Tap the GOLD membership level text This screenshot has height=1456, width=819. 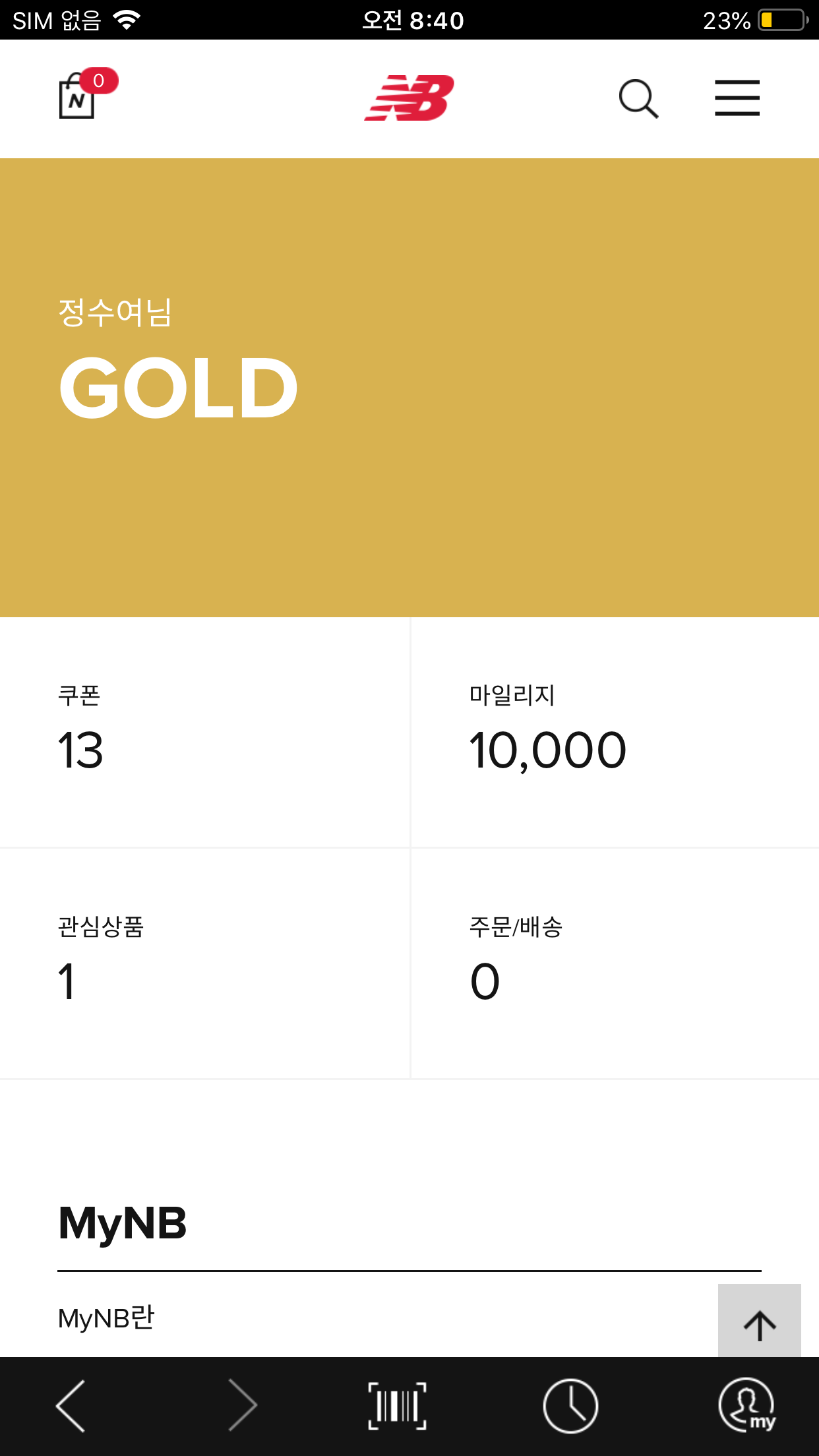[x=178, y=388]
